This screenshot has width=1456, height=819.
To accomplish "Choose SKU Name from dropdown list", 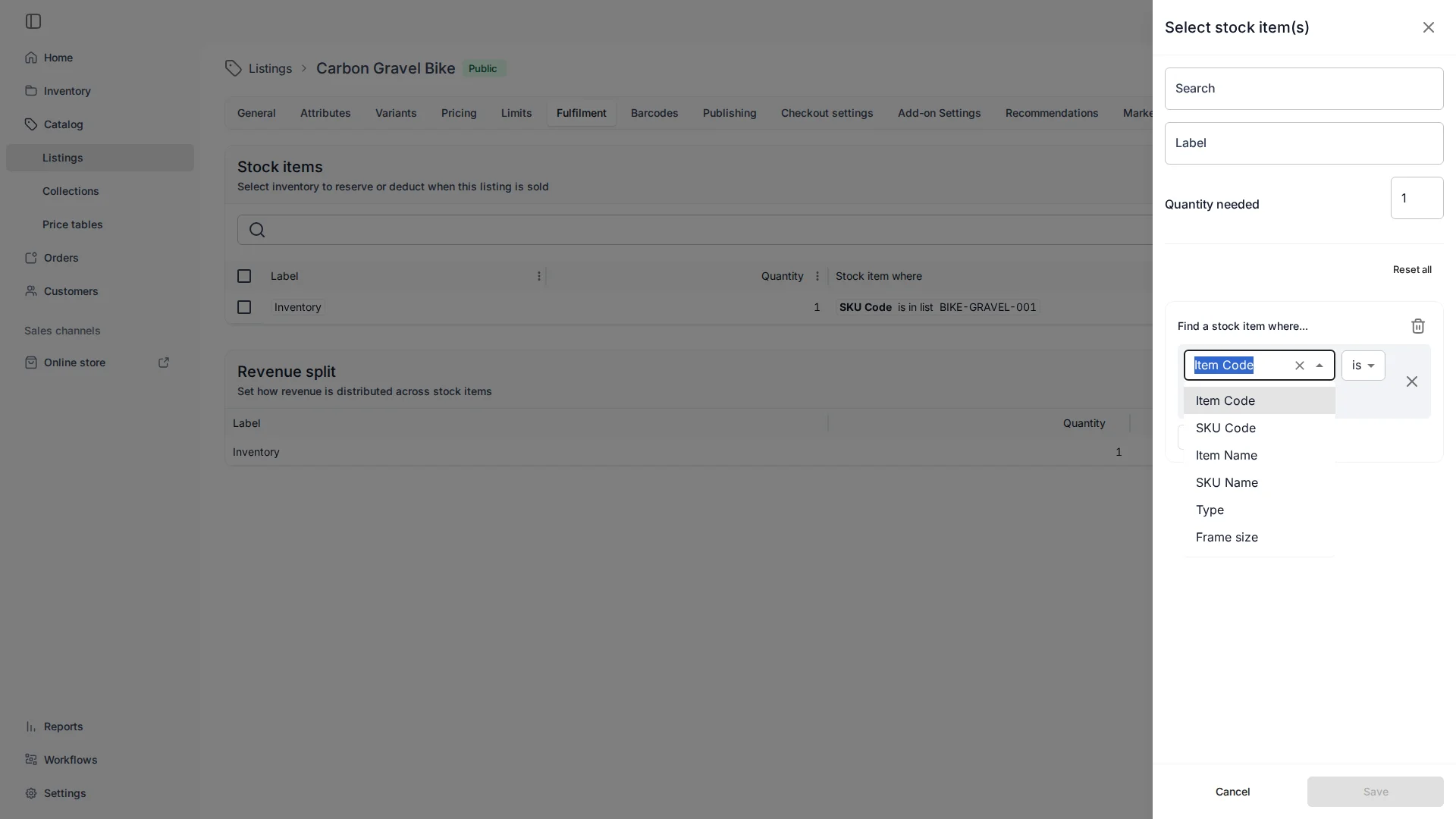I will click(x=1260, y=482).
